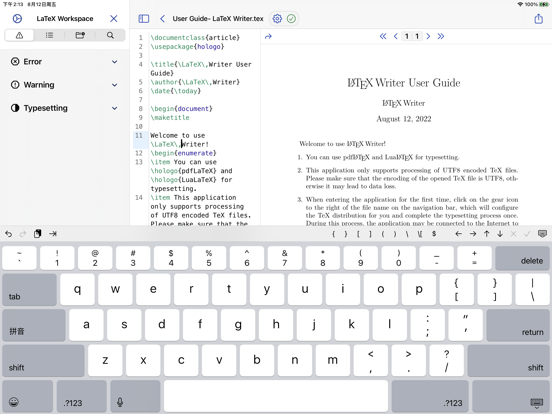Screen dimensions: 552x414
Task: Tap the space bar
Action: coord(276,396)
